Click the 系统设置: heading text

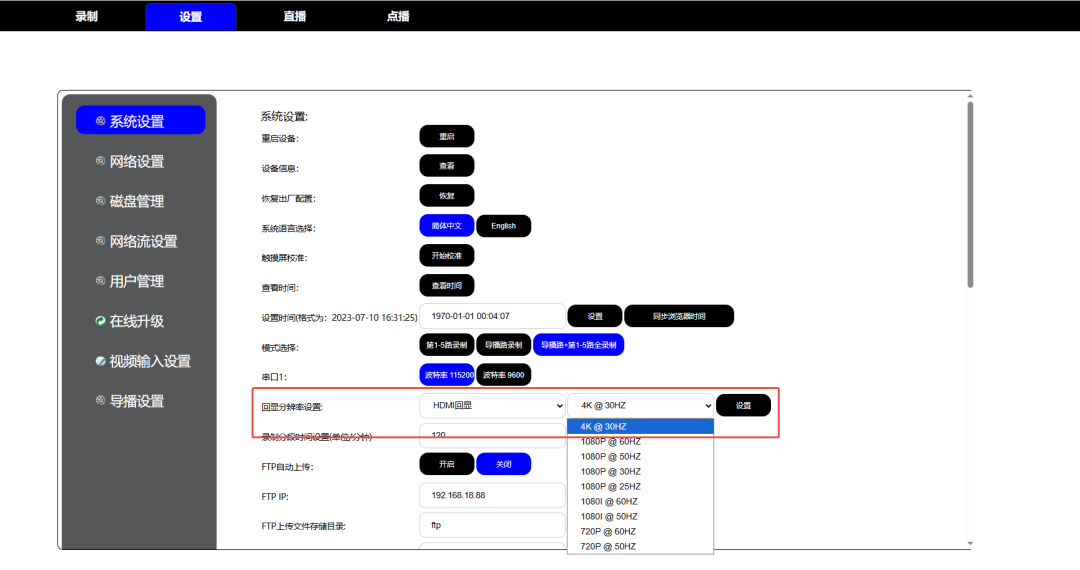(x=284, y=116)
